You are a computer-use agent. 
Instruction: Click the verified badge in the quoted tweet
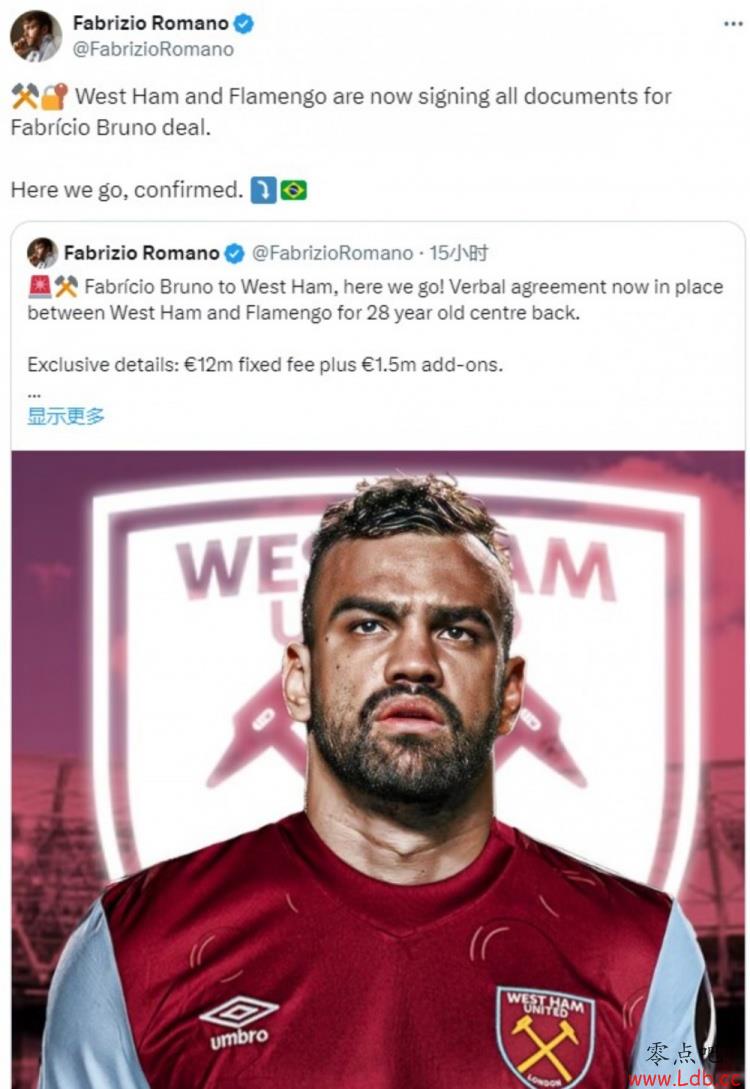[235, 253]
